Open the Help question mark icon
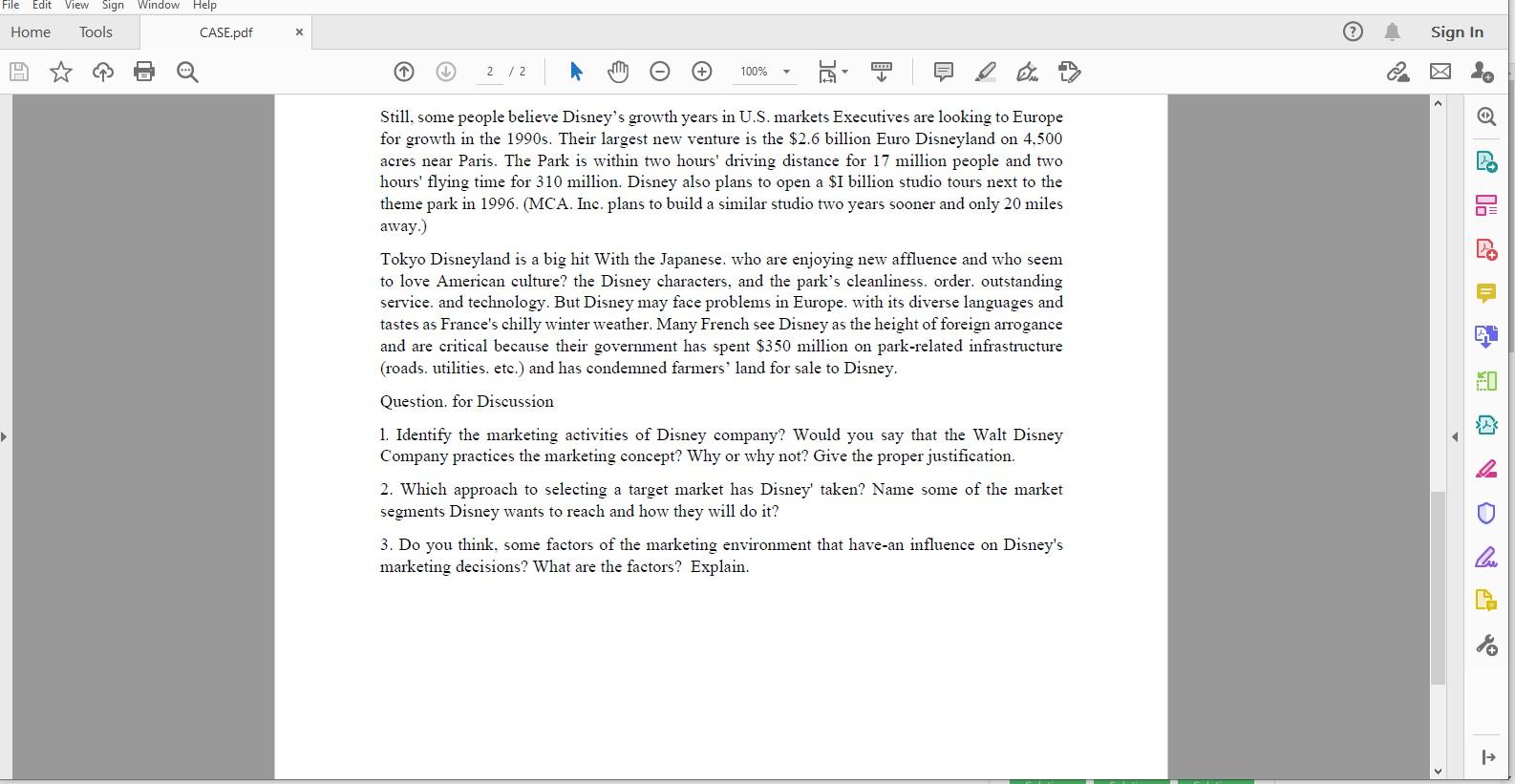This screenshot has width=1515, height=784. 1353,32
